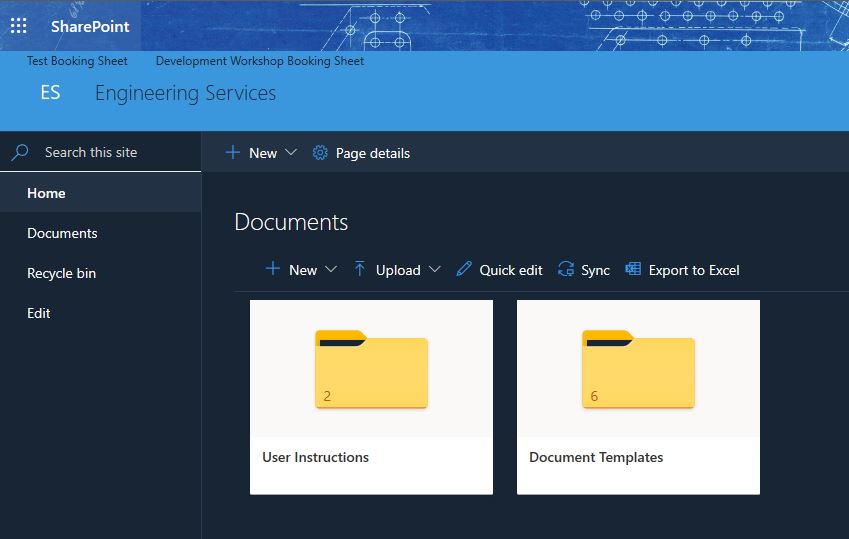Click the Upload arrow icon
The height and width of the screenshot is (539, 849).
click(360, 269)
